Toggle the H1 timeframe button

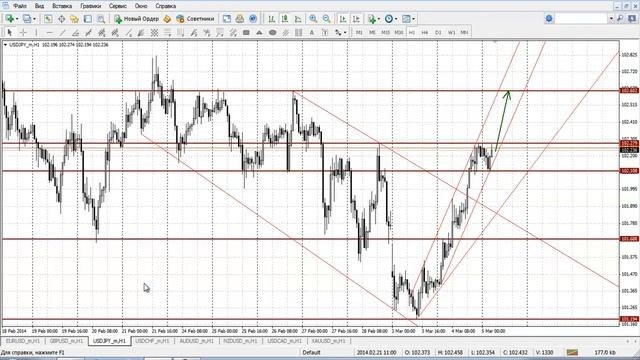point(412,32)
